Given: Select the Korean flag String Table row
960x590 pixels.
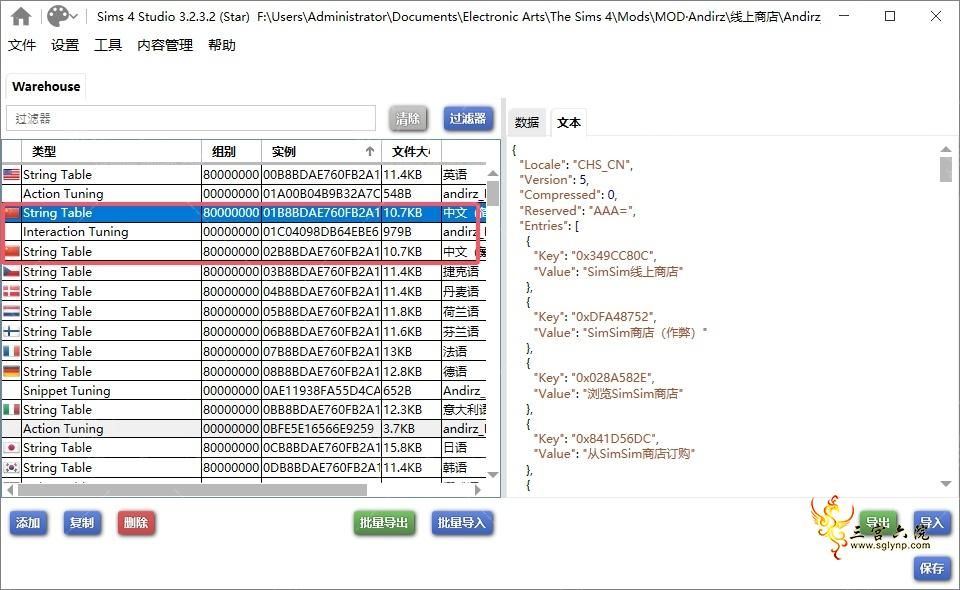Looking at the screenshot, I should point(245,468).
